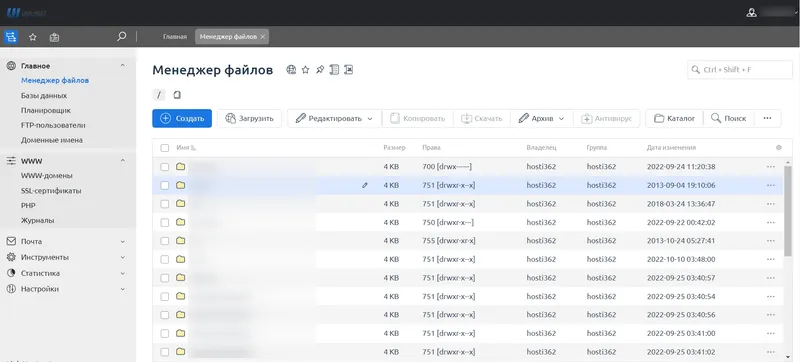Viewport: 800px width, 362px height.
Task: Open column settings gear icon in table header
Action: coord(779,148)
